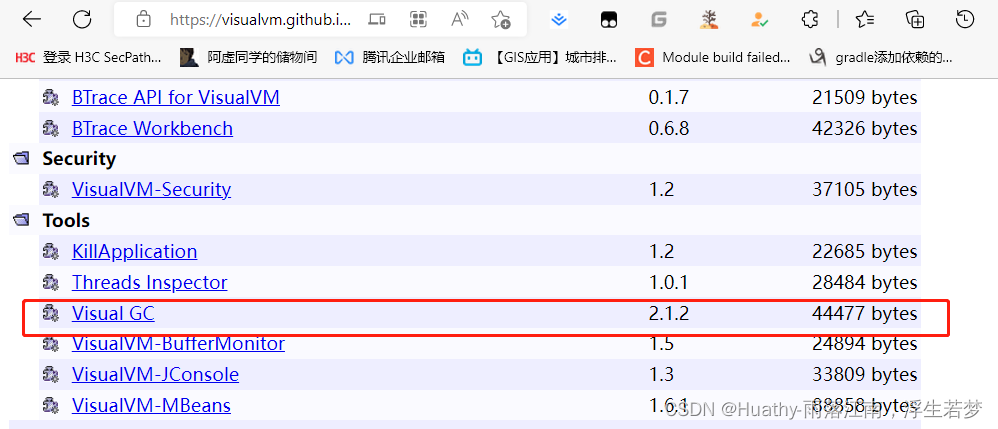Select the Security category heading

(x=79, y=158)
